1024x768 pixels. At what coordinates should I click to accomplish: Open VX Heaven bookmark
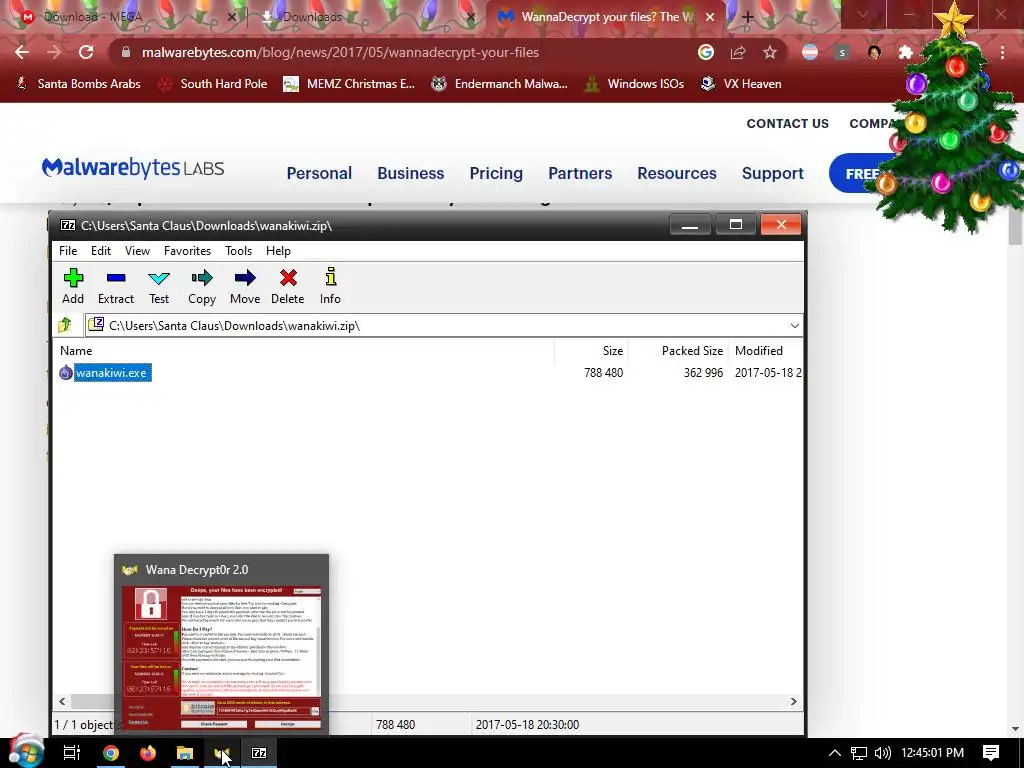(741, 84)
